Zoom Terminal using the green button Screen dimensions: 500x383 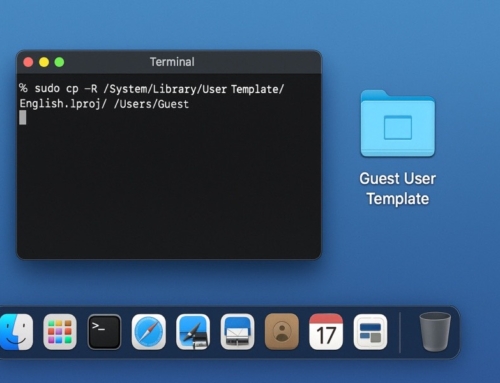coord(59,62)
